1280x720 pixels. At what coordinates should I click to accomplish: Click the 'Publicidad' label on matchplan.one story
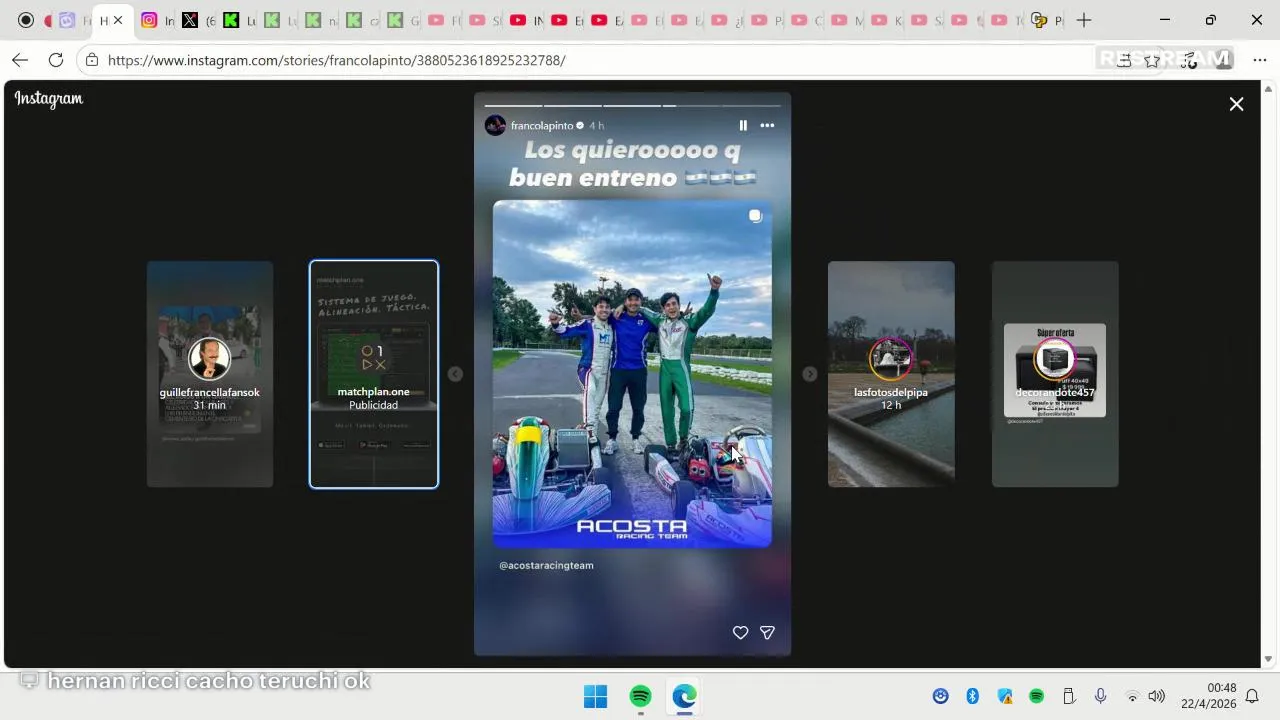pyautogui.click(x=374, y=405)
